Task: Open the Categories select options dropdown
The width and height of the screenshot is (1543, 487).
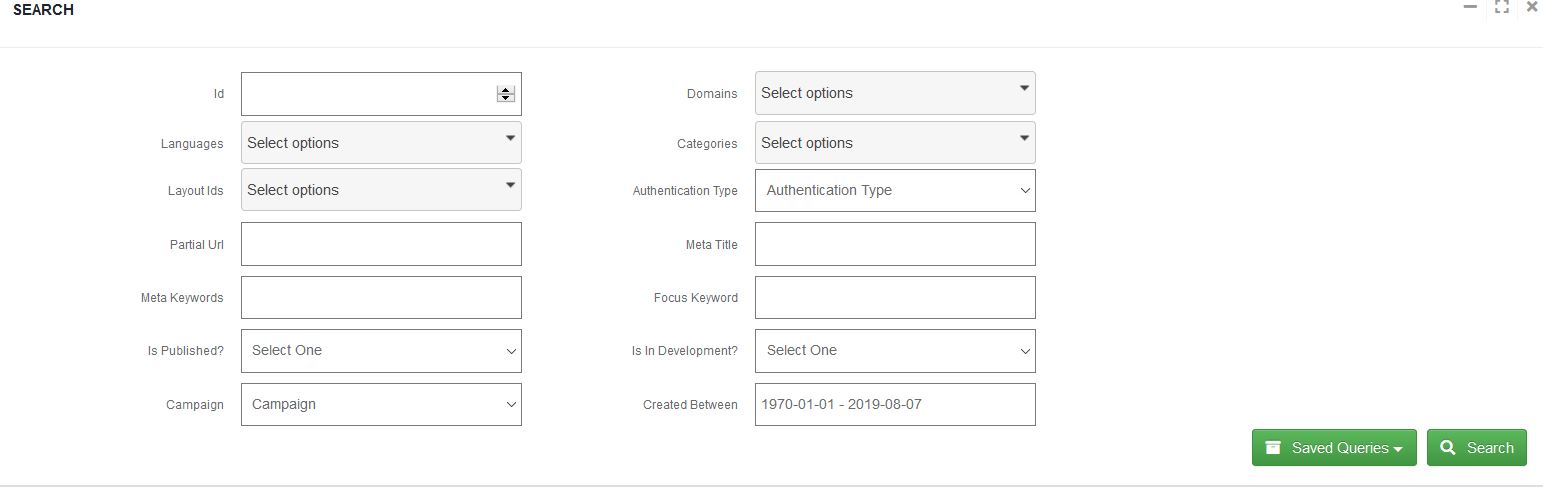Action: click(895, 143)
